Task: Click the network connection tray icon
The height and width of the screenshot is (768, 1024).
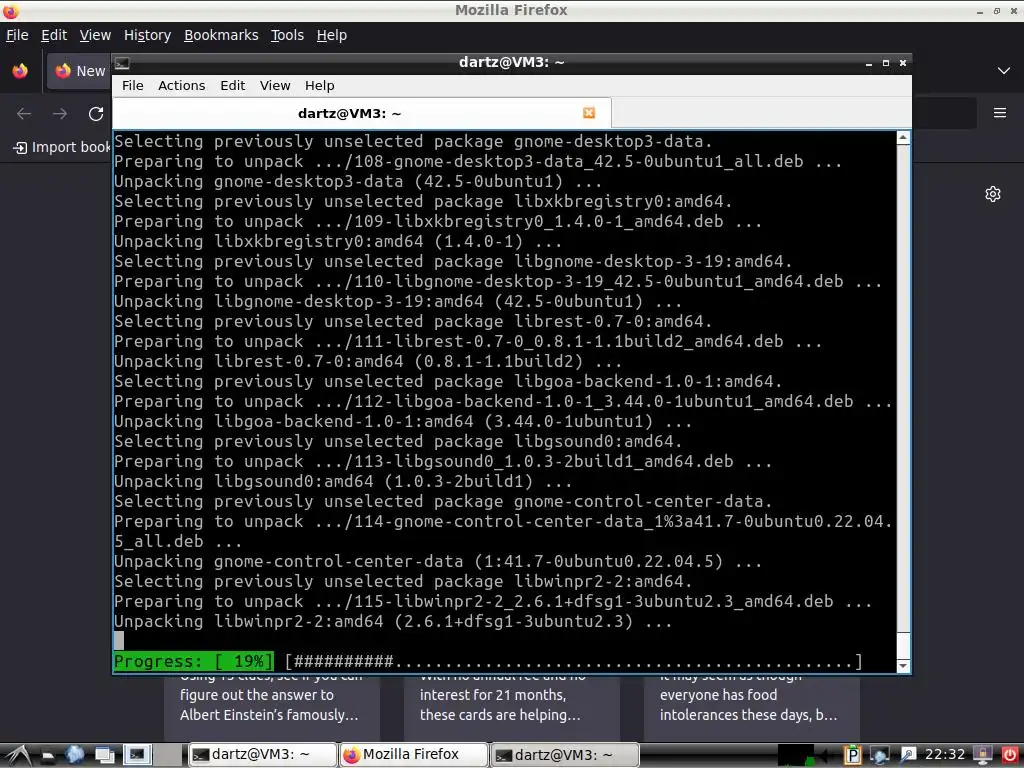Action: 880,755
